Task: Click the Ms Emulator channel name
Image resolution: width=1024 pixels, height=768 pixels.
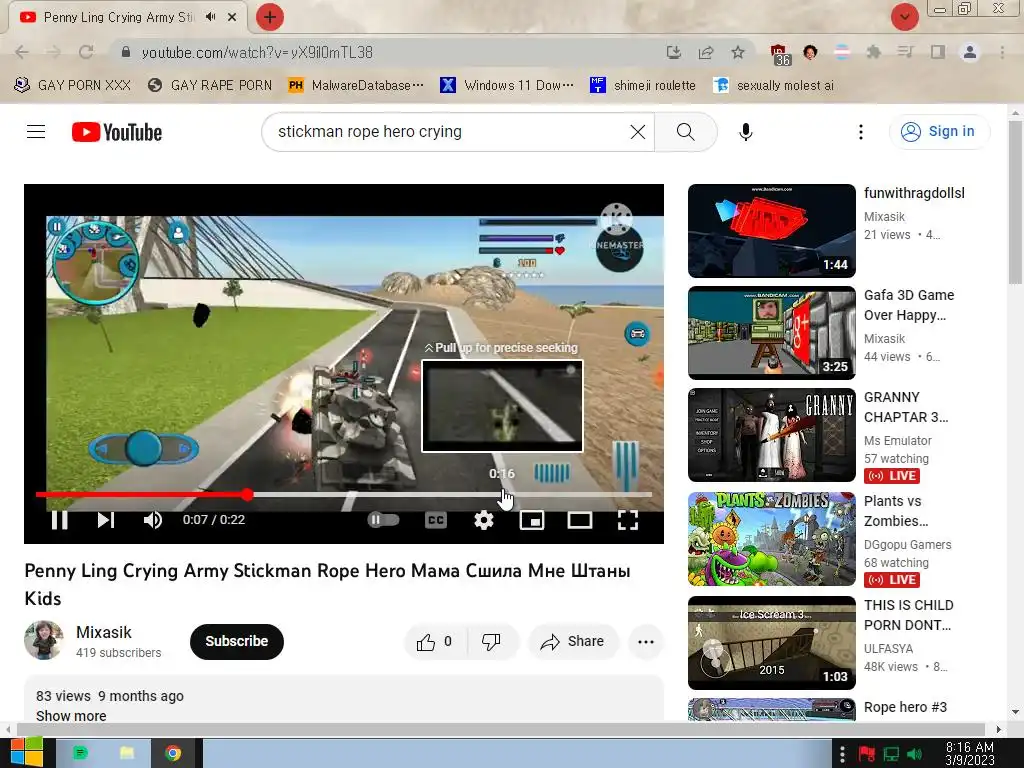Action: (x=897, y=441)
